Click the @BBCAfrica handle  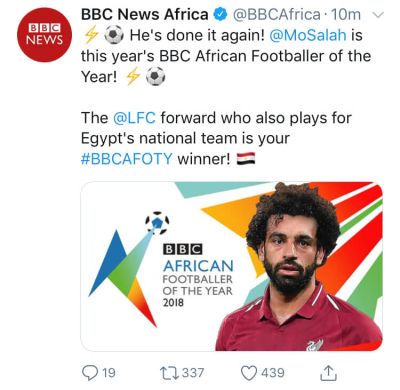276,14
